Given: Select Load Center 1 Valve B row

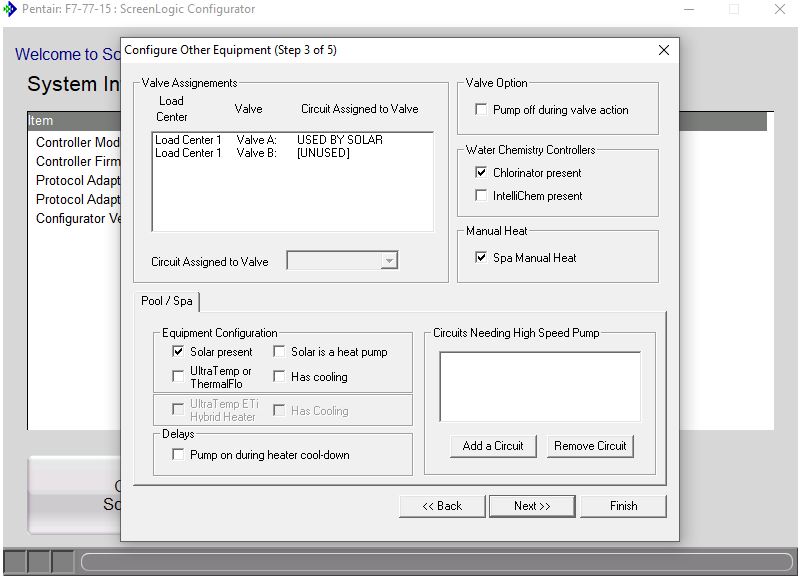Looking at the screenshot, I should pyautogui.click(x=293, y=153).
